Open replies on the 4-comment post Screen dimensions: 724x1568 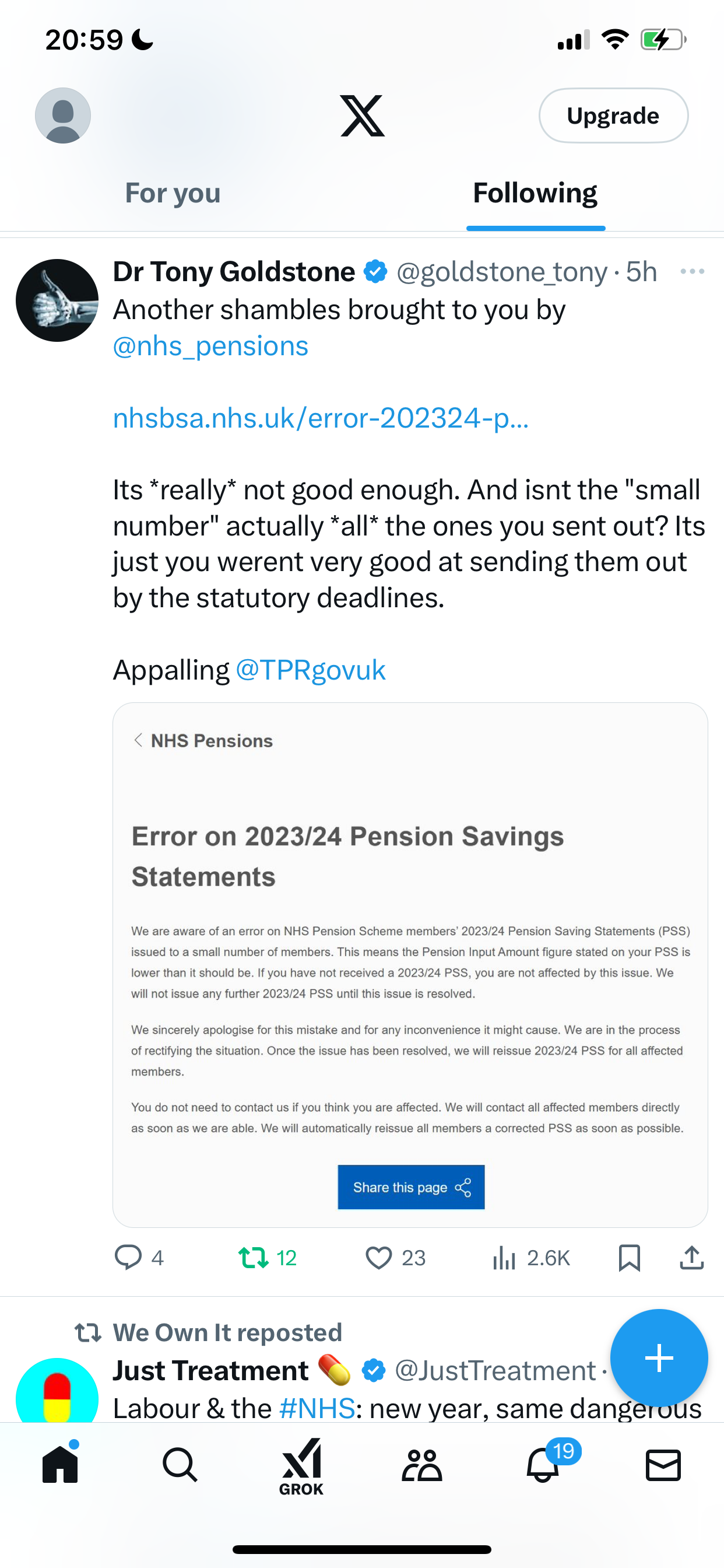coord(139,1258)
